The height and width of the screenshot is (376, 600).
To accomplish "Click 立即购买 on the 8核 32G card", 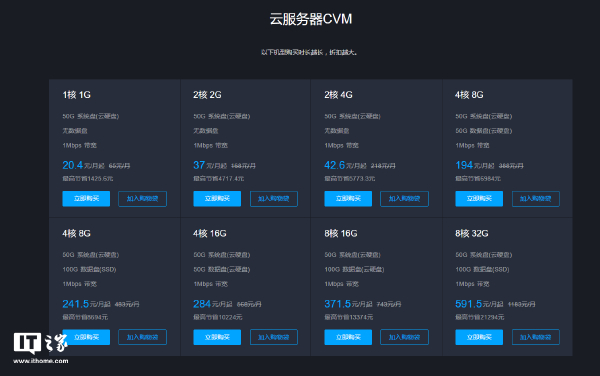I will [479, 337].
